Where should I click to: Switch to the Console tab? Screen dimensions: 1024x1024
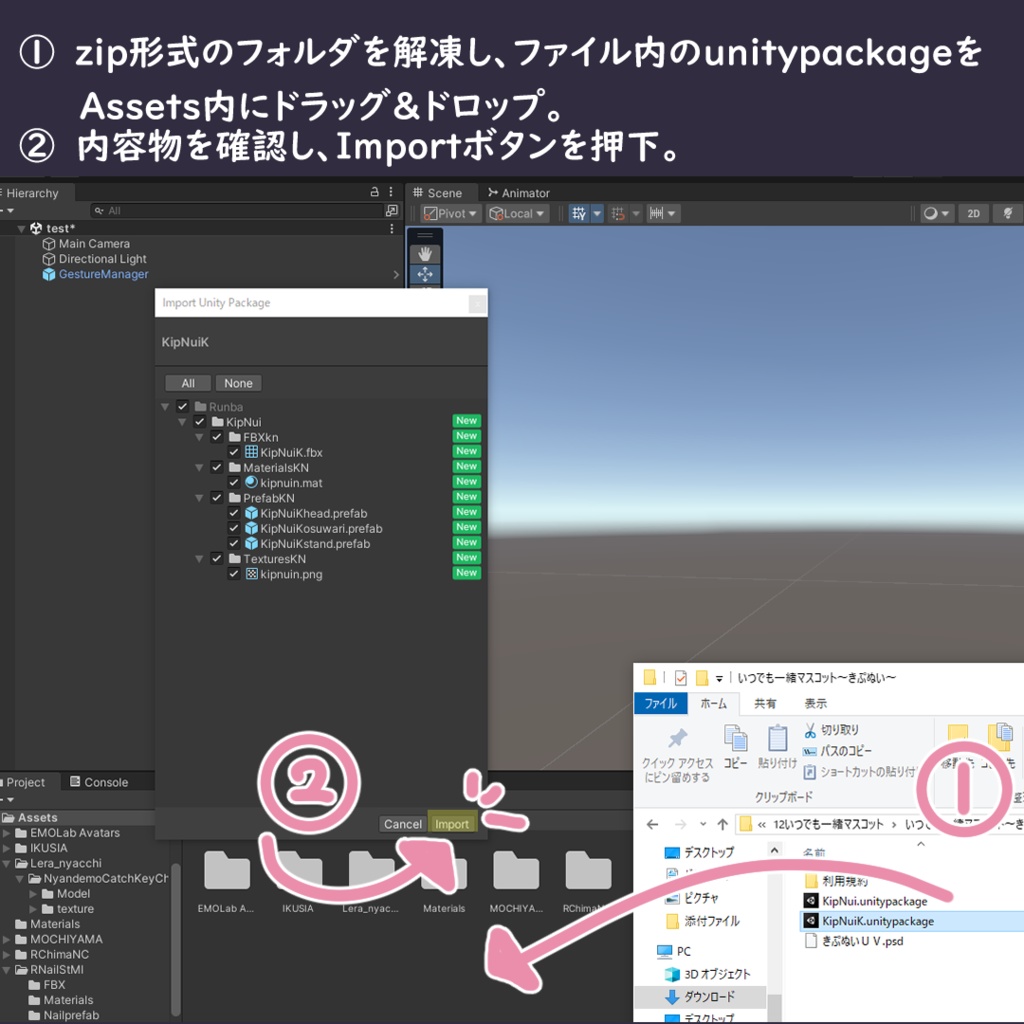[x=99, y=782]
